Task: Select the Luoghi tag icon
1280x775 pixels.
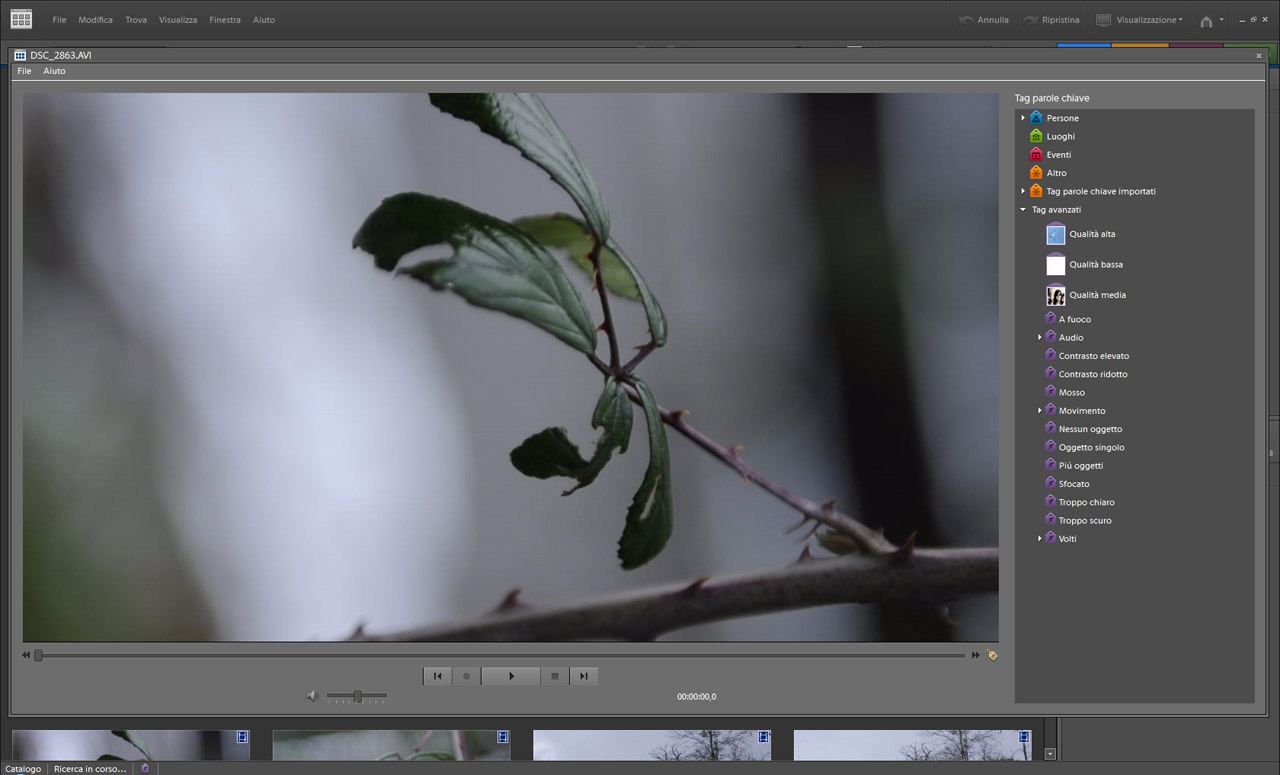Action: point(1036,136)
